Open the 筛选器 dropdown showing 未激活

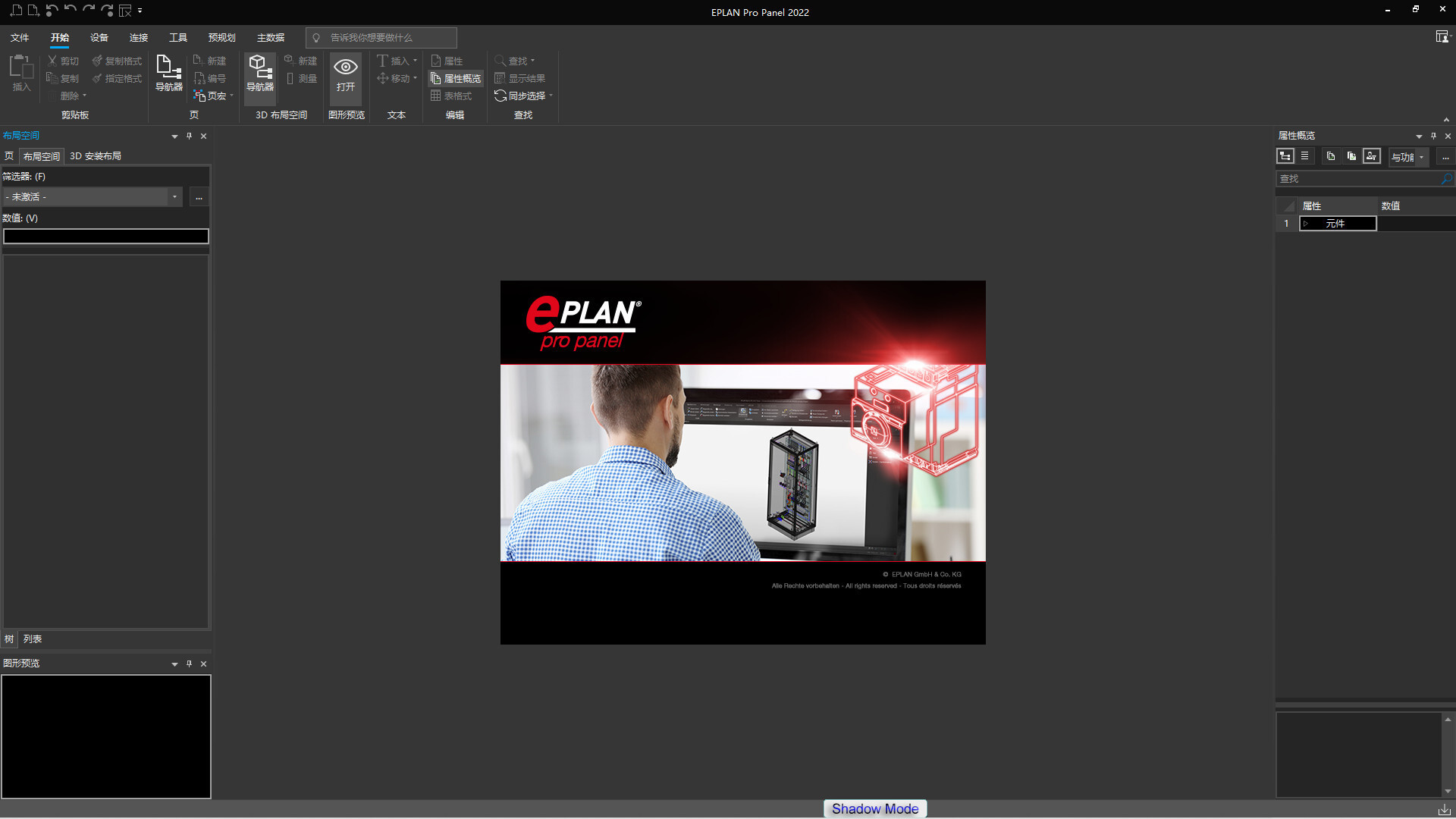coord(174,196)
